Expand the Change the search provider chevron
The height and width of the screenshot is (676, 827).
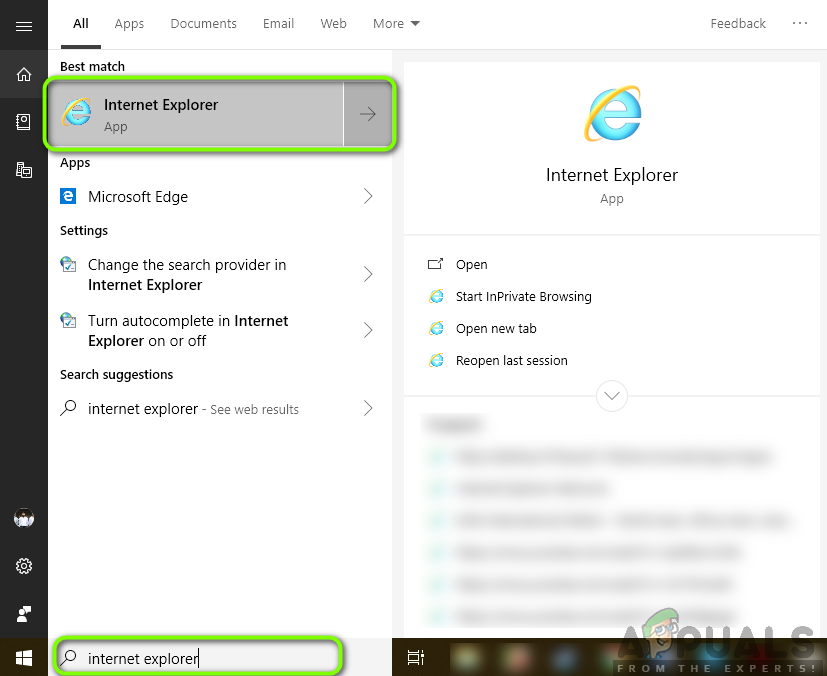pos(368,274)
